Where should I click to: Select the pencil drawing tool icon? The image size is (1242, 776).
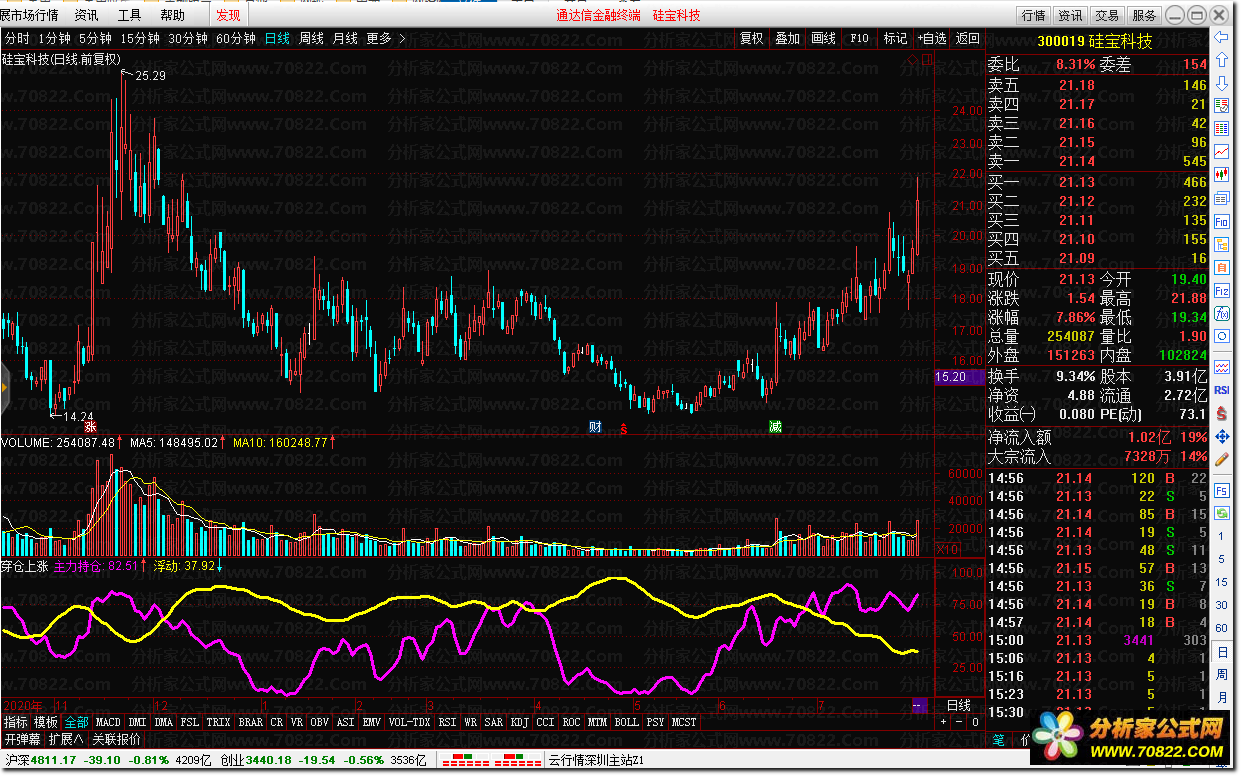(1221, 459)
